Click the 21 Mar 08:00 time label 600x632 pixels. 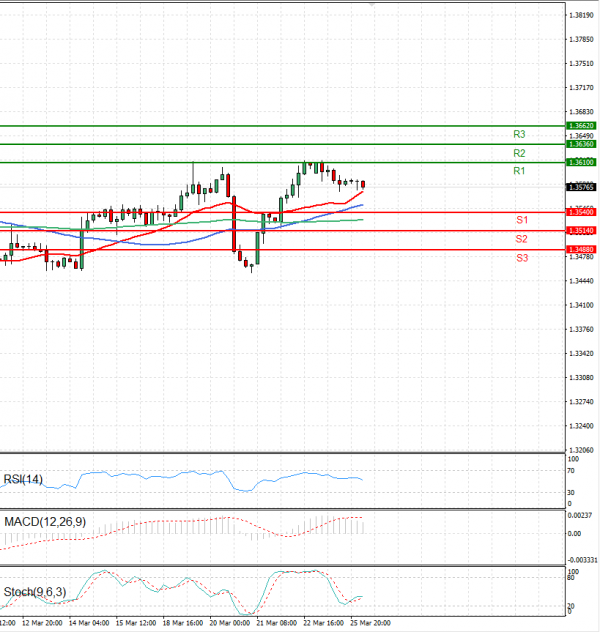coord(276,623)
